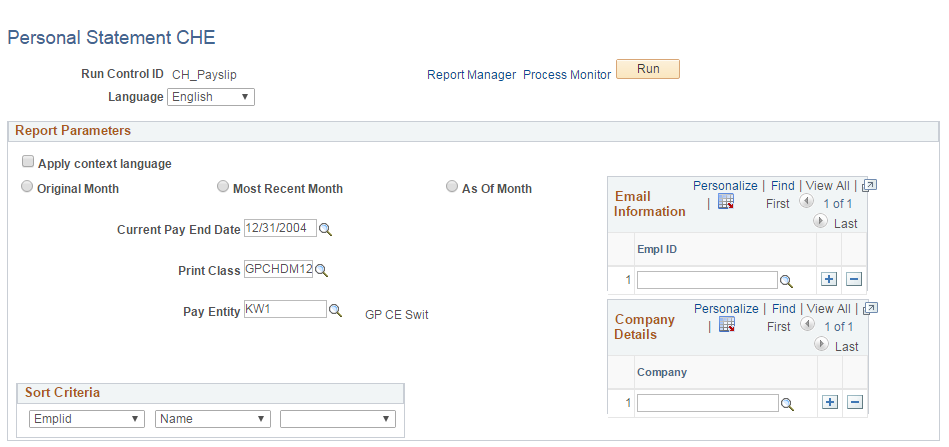Select the Original Month radio button
The width and height of the screenshot is (949, 447).
[x=27, y=186]
